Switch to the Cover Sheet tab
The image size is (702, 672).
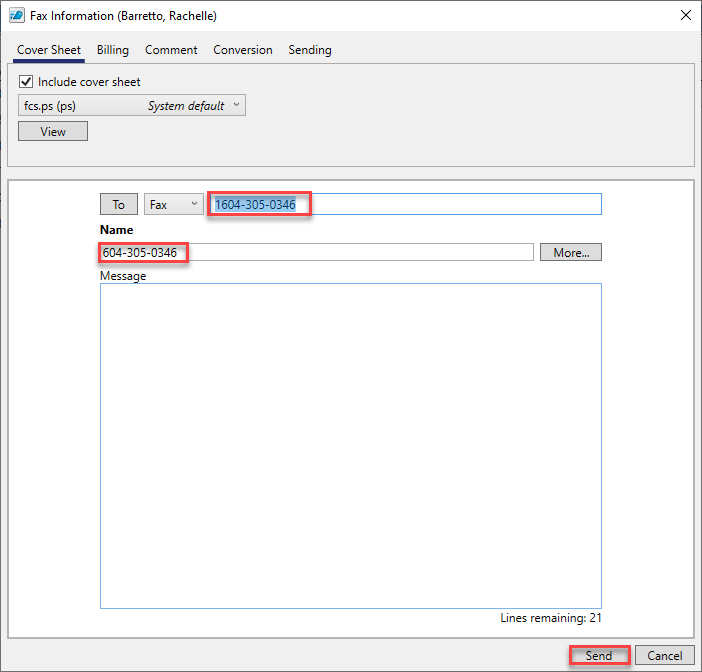point(49,50)
